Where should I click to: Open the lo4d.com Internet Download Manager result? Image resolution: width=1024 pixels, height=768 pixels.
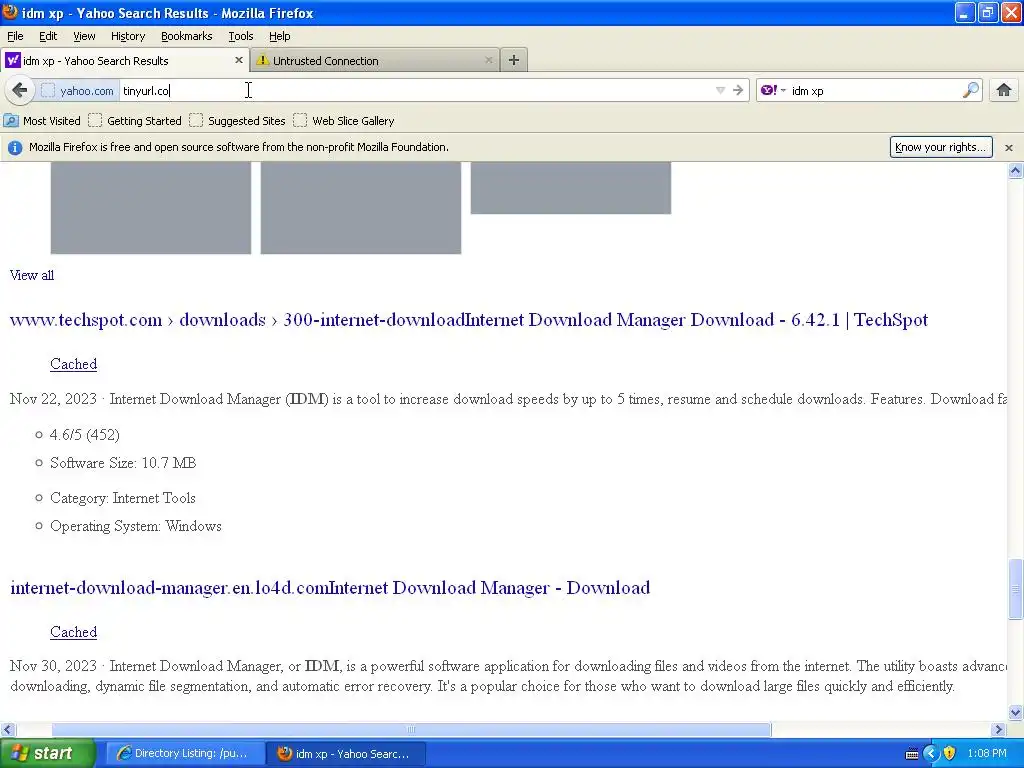coord(330,588)
